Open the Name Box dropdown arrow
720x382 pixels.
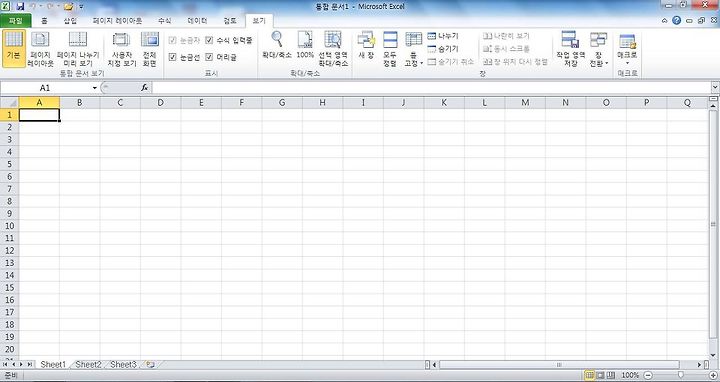coord(95,88)
